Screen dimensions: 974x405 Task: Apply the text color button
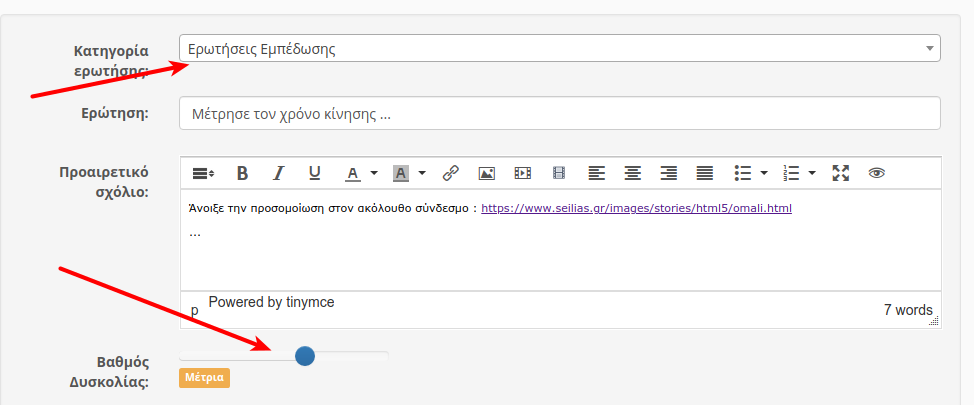coord(353,173)
